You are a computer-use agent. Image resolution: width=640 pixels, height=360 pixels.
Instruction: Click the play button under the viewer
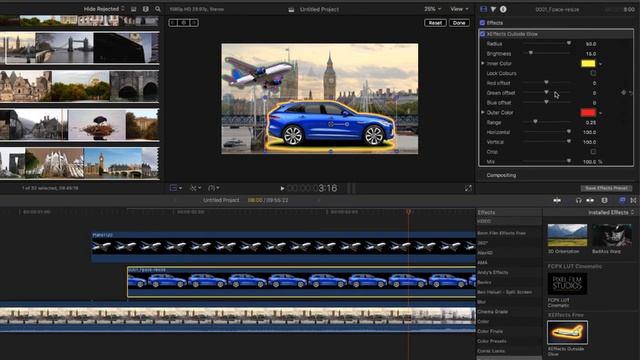(x=282, y=188)
